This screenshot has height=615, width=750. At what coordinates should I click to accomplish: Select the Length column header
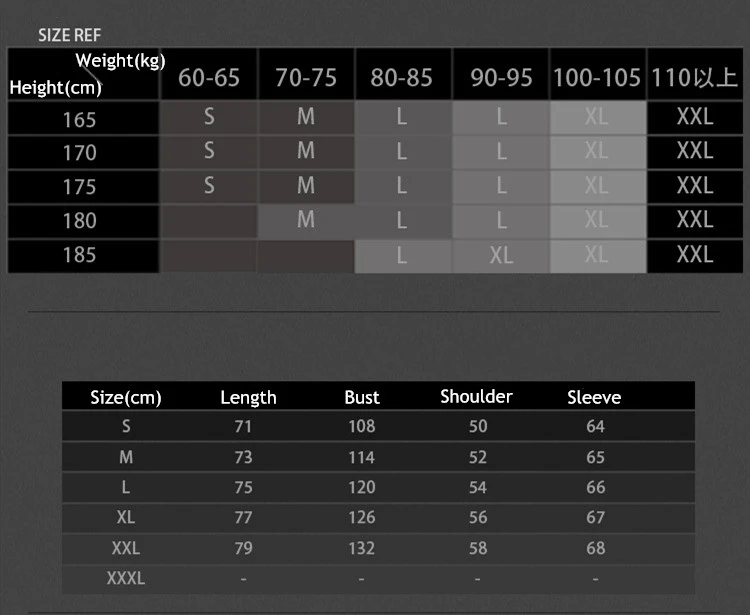point(248,398)
